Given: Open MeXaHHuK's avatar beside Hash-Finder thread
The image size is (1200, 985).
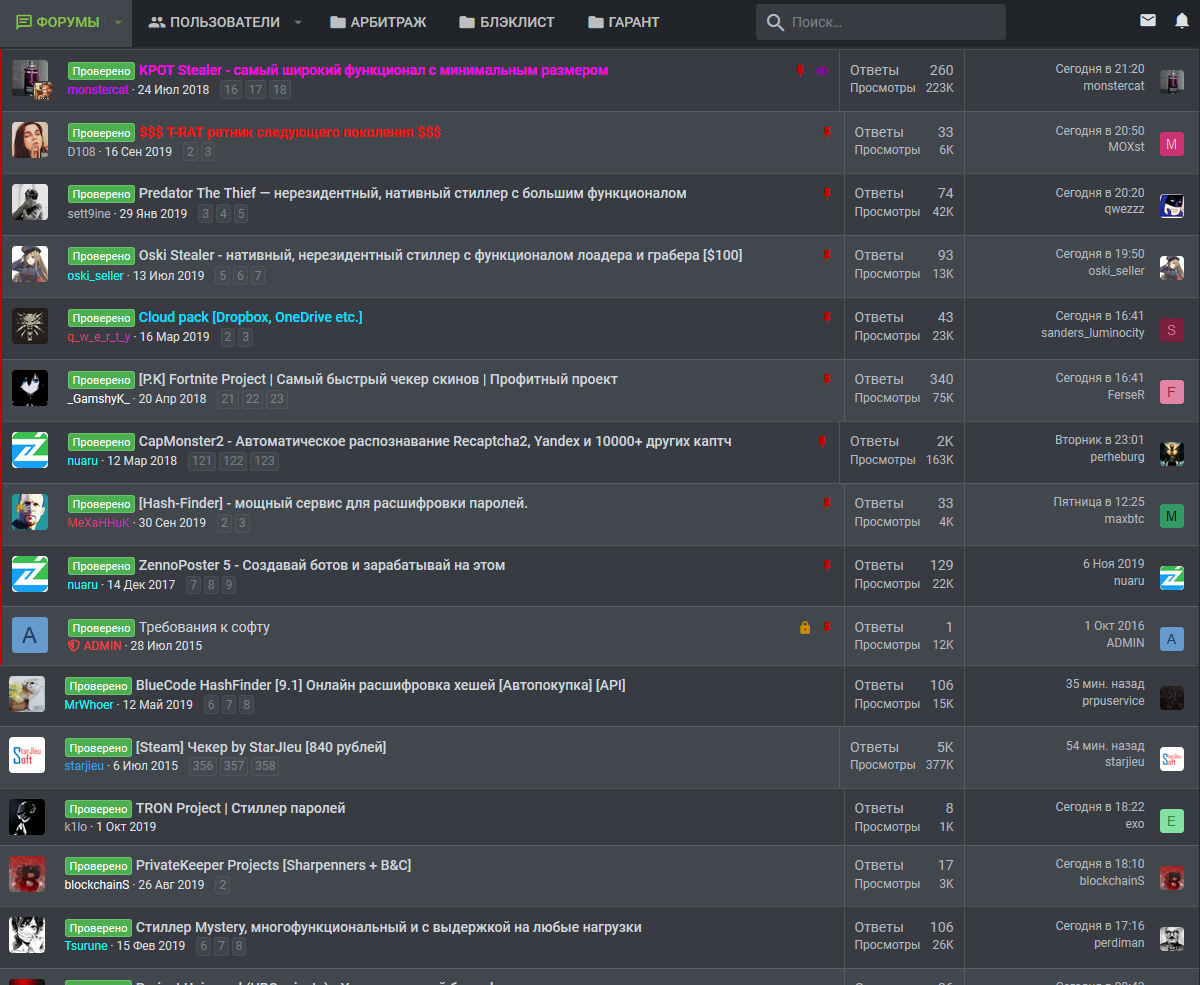Looking at the screenshot, I should click(x=30, y=512).
